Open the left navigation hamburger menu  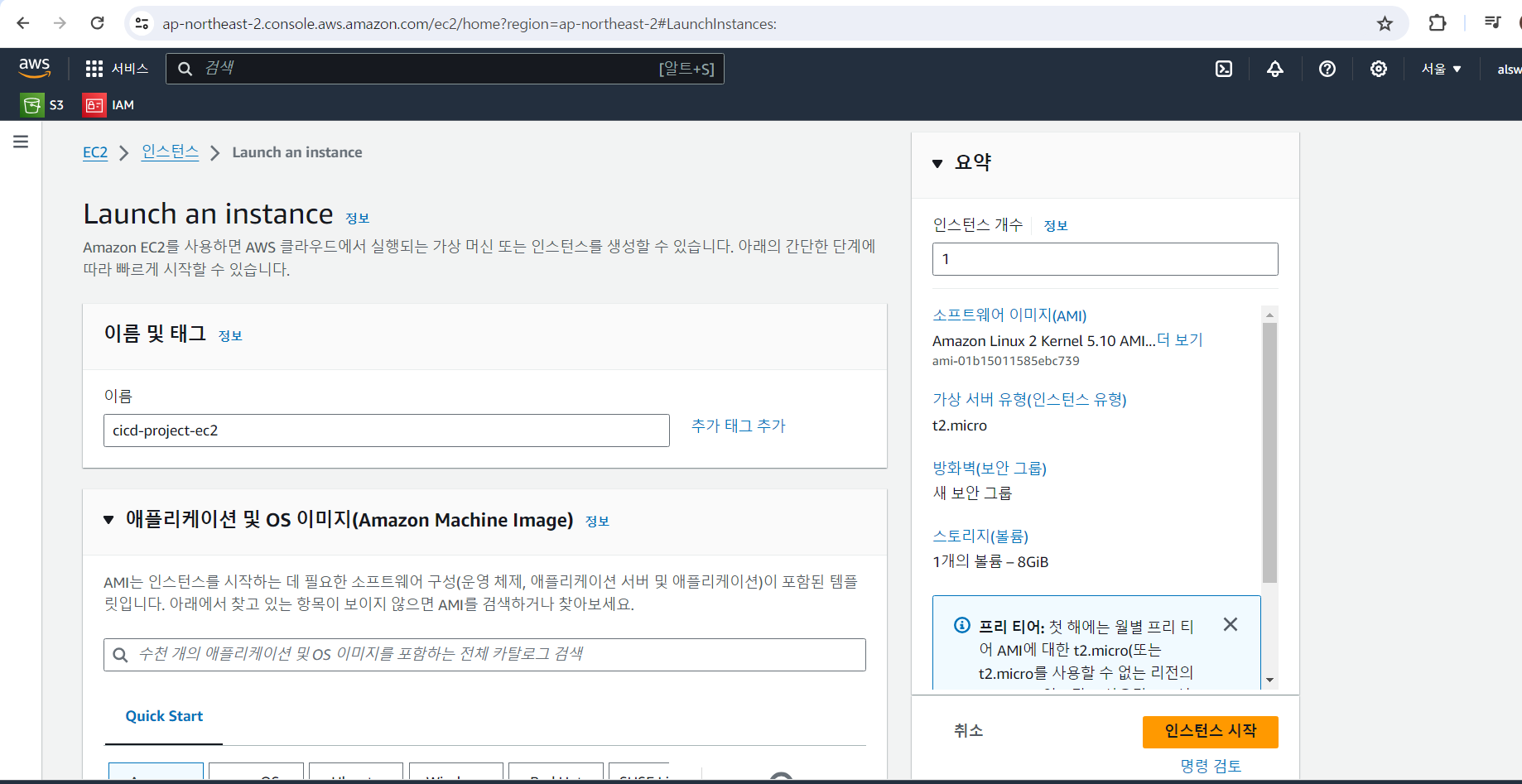coord(21,142)
